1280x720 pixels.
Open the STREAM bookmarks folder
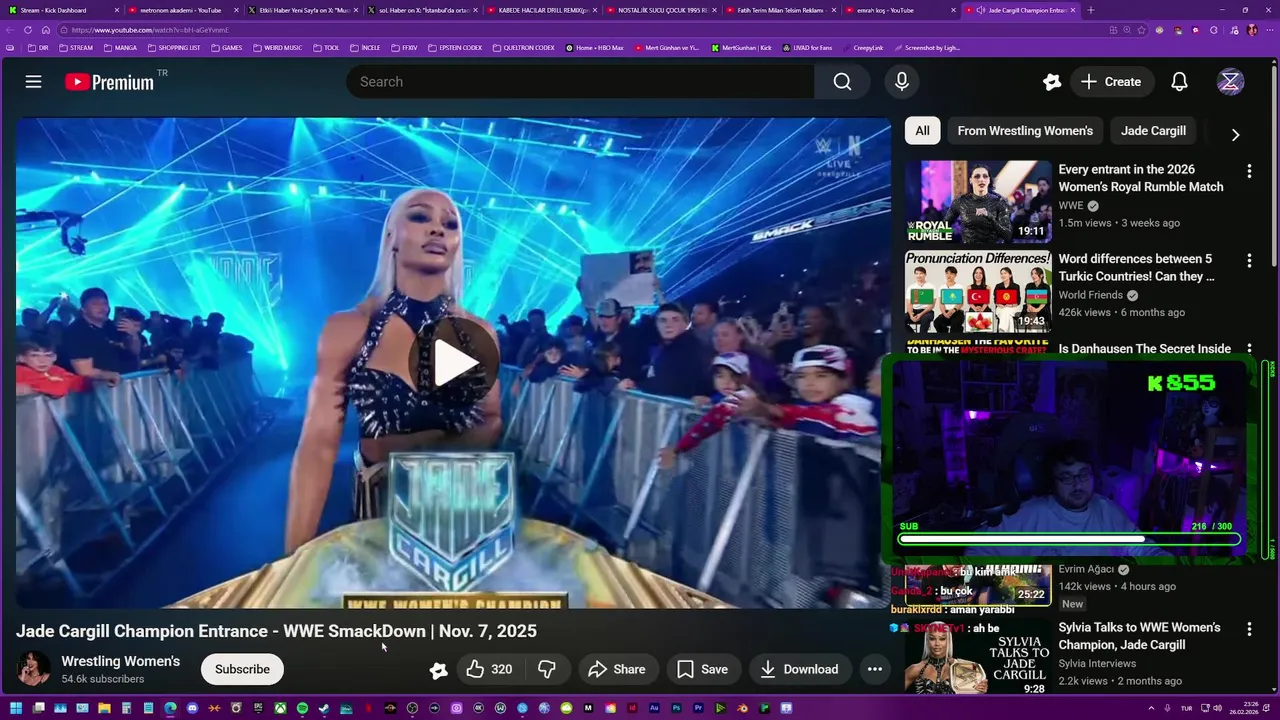coord(76,47)
